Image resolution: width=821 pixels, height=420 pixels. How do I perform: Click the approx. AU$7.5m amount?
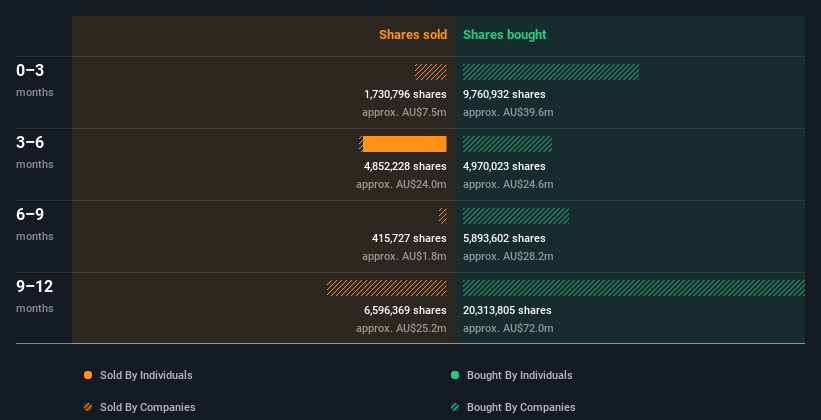tap(404, 113)
